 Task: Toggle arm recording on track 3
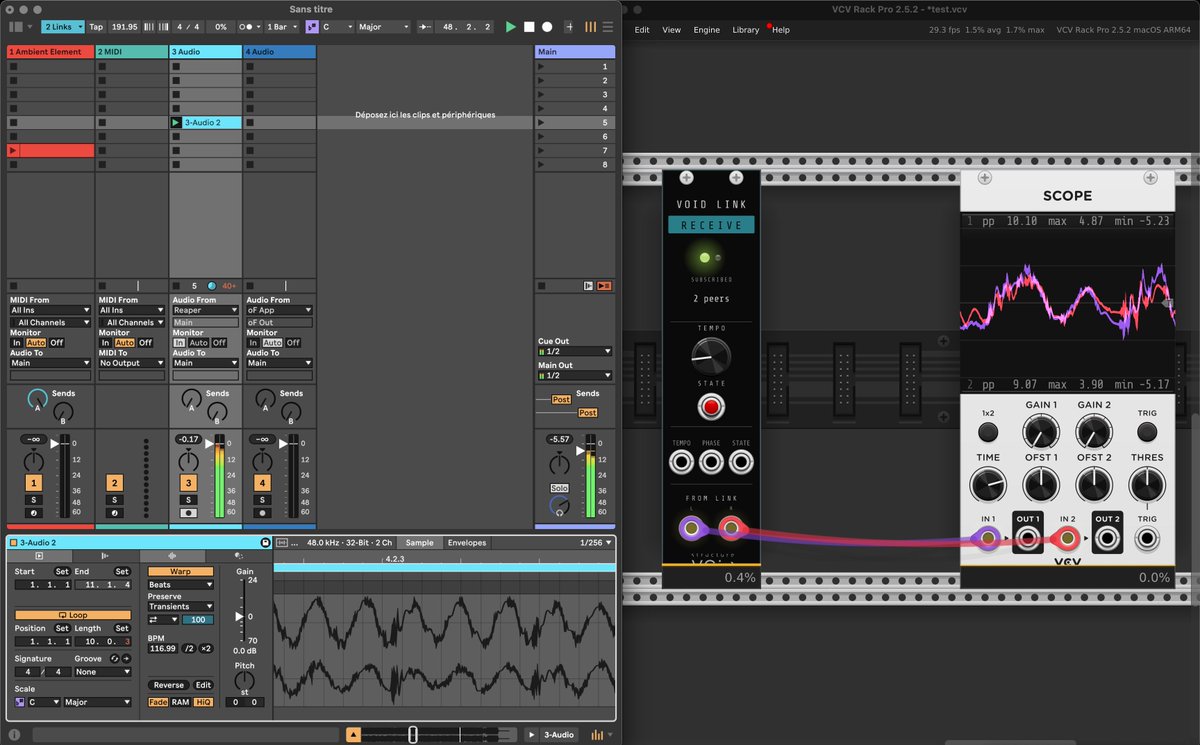point(188,513)
